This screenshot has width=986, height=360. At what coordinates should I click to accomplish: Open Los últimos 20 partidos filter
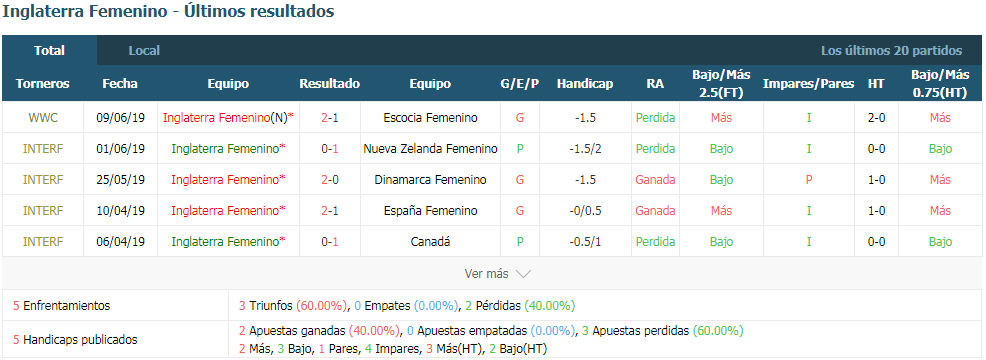[x=891, y=50]
